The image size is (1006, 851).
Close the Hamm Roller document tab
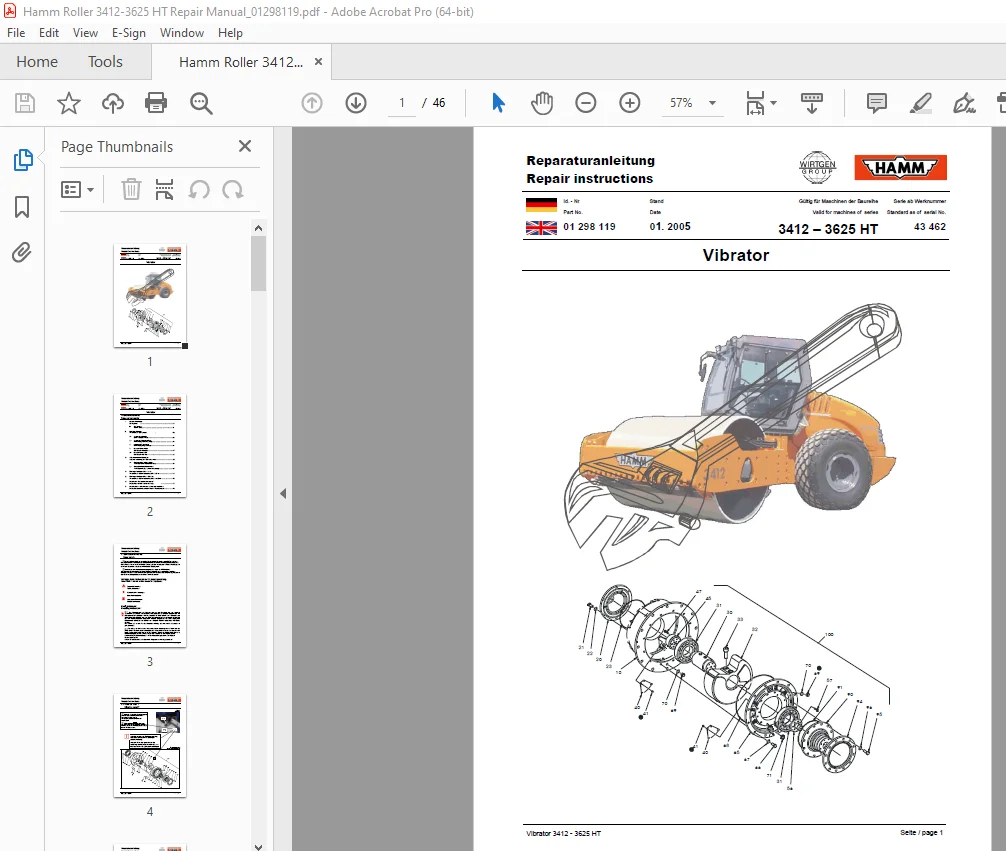(318, 62)
